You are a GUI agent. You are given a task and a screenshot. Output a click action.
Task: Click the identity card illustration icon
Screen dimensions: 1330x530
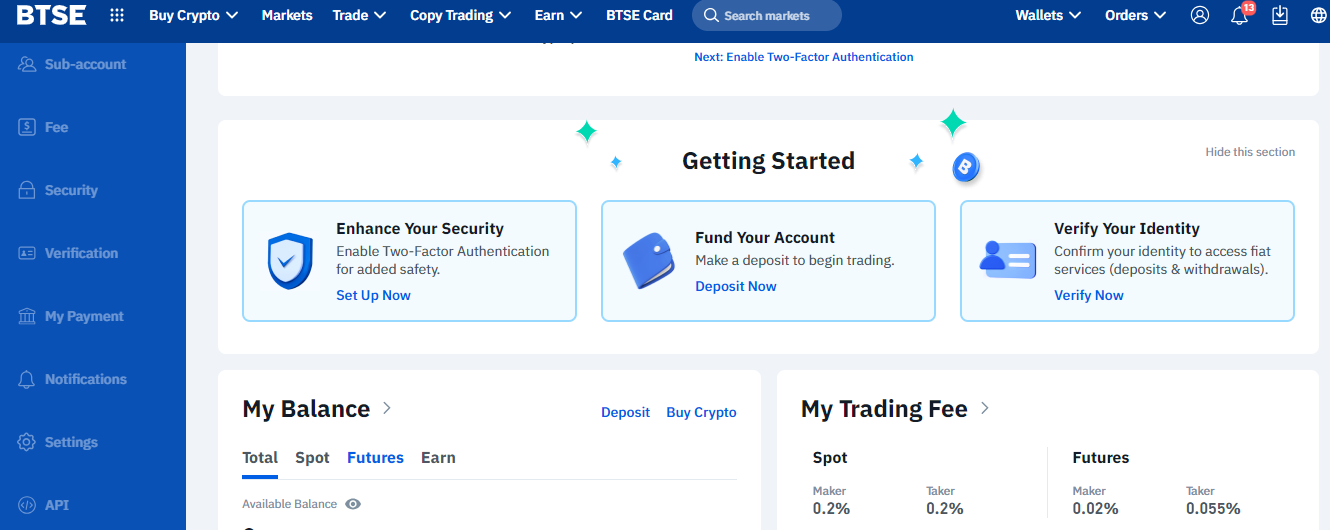tap(1007, 259)
